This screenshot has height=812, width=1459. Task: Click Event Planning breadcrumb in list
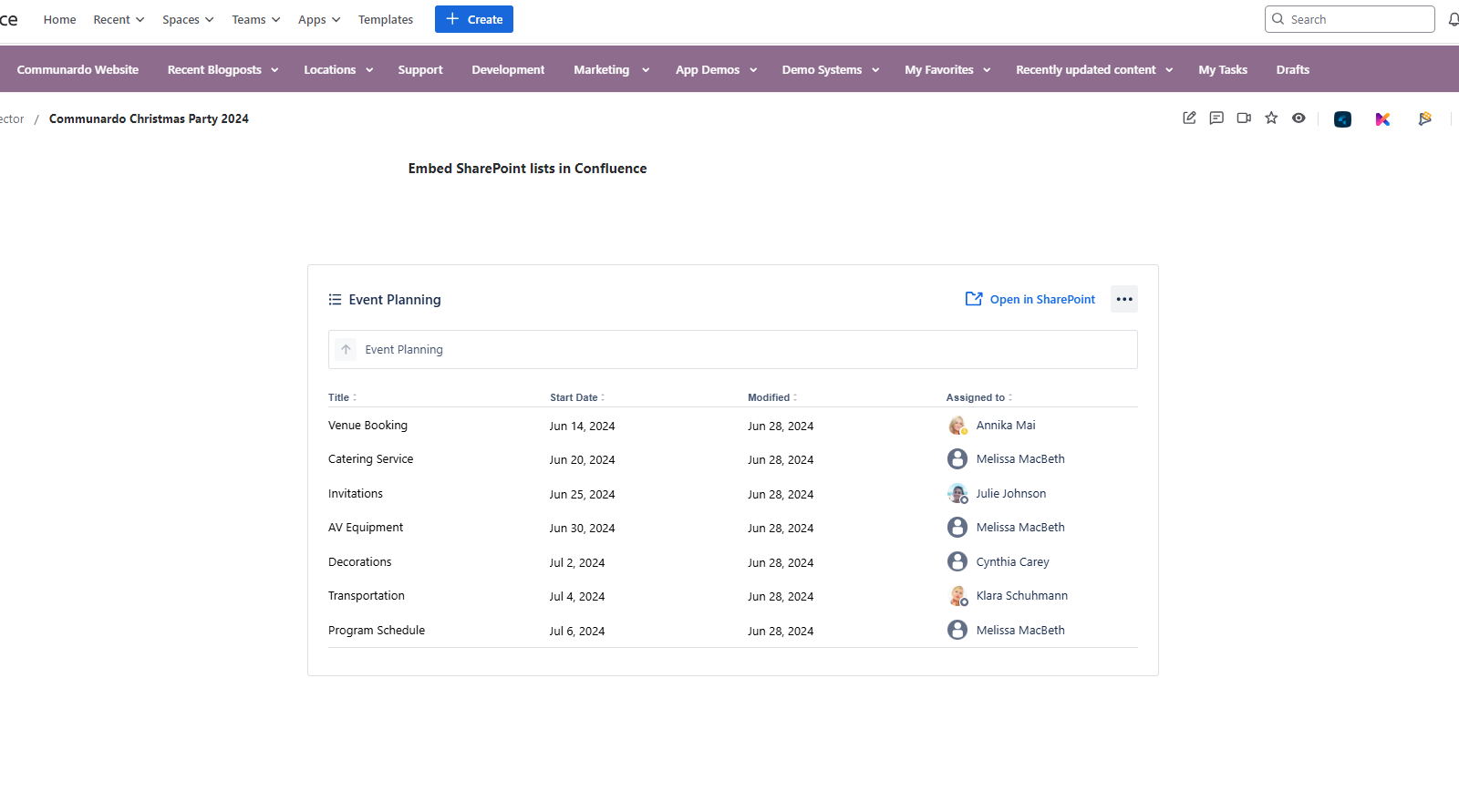coord(404,349)
